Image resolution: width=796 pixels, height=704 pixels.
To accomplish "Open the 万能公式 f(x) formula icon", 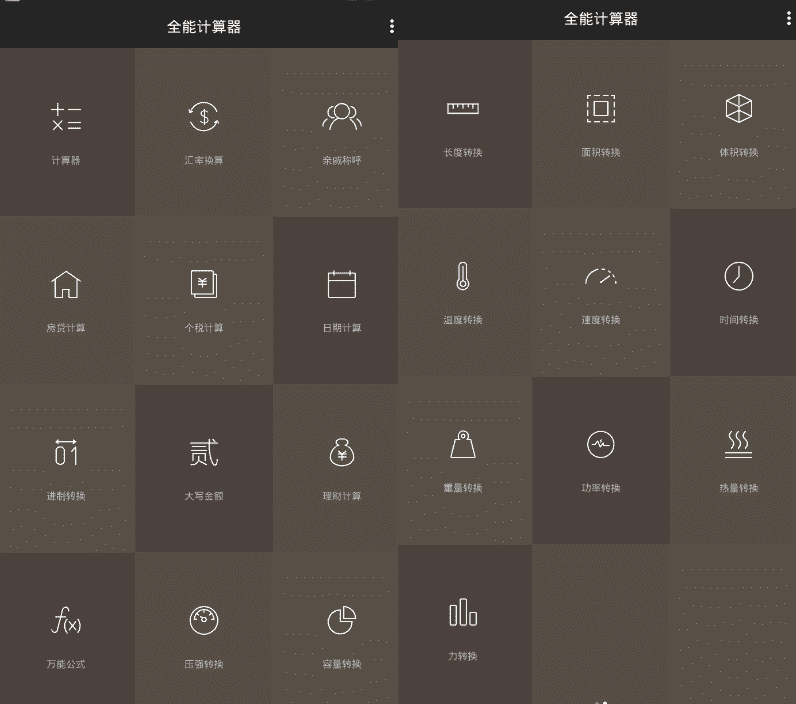I will [66, 620].
